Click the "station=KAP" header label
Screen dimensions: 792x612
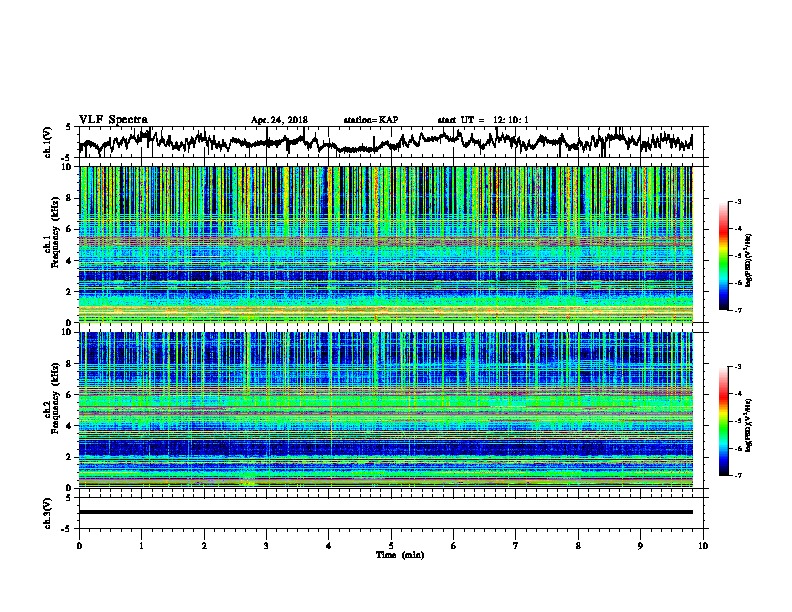pyautogui.click(x=371, y=120)
